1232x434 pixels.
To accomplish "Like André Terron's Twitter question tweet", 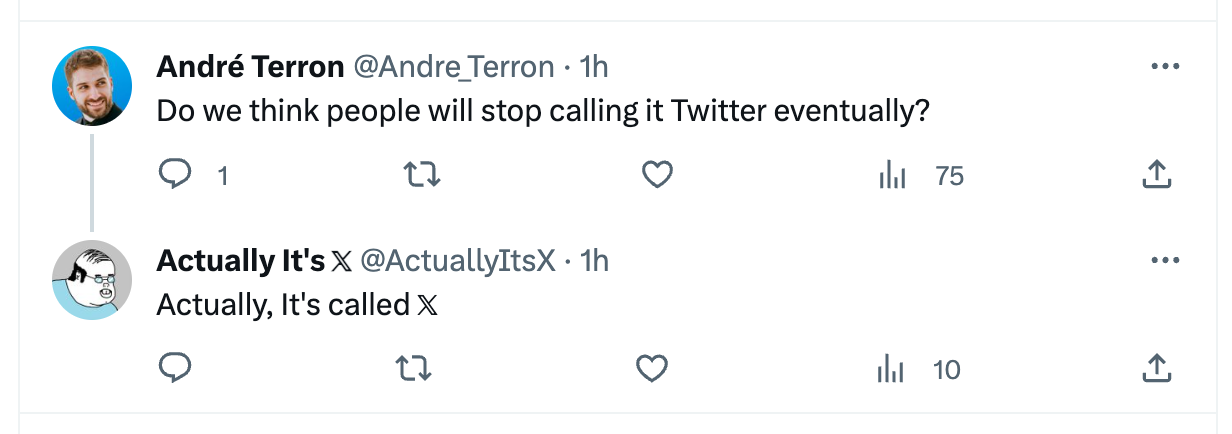I will point(656,176).
